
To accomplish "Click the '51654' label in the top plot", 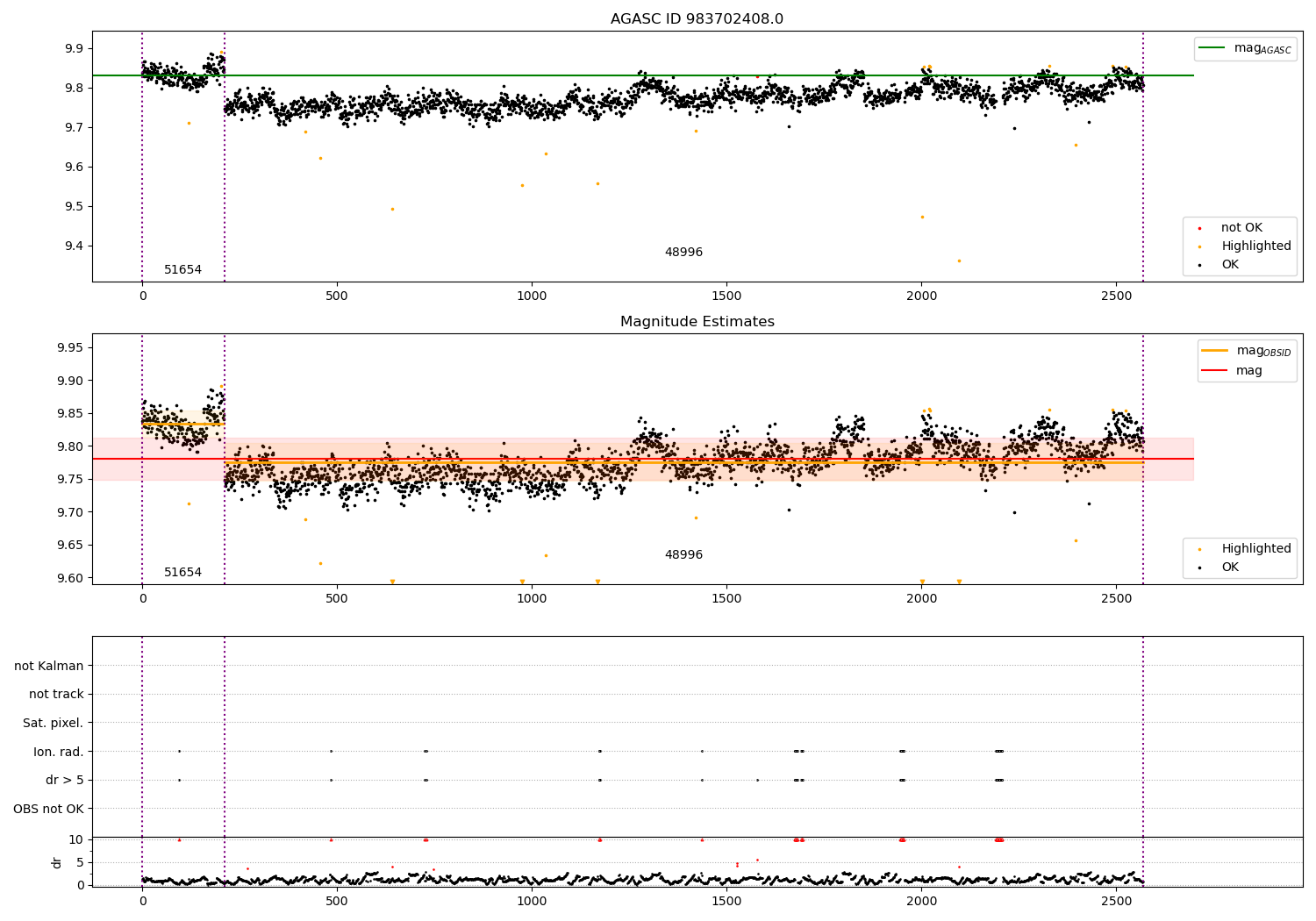I will tap(182, 270).
